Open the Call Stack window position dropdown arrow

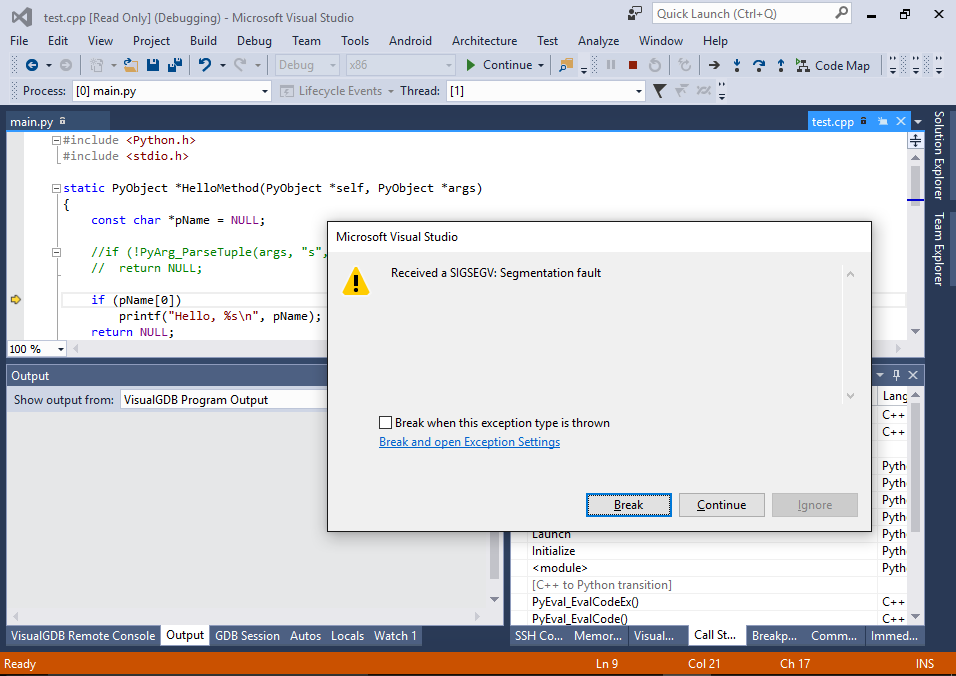880,375
